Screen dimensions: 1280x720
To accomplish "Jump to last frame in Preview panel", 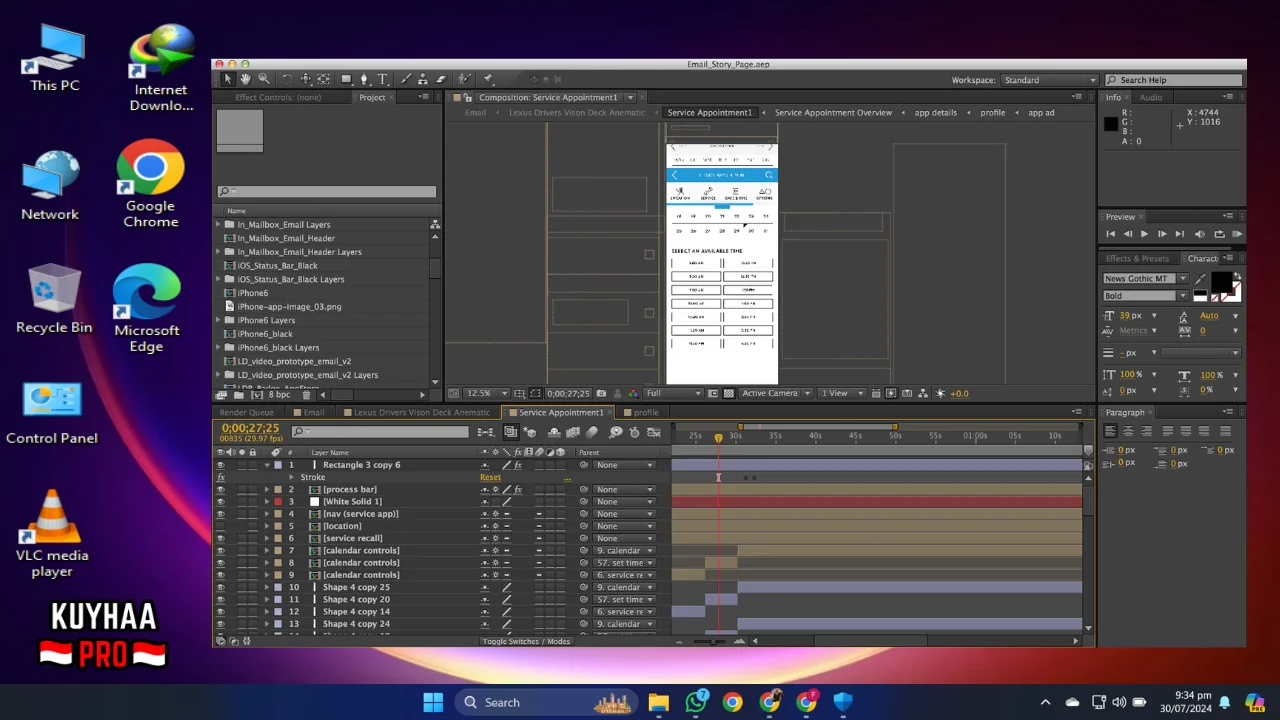I will click(x=1180, y=234).
